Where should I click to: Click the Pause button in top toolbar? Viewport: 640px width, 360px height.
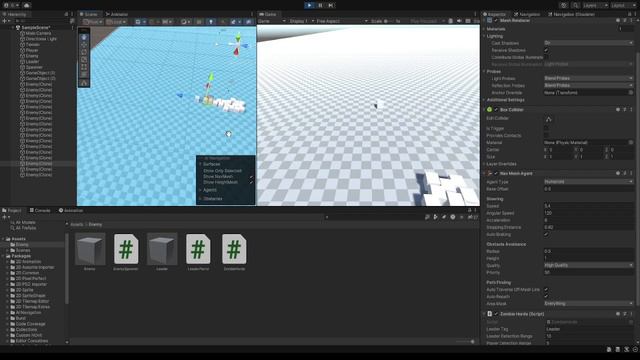pos(320,5)
